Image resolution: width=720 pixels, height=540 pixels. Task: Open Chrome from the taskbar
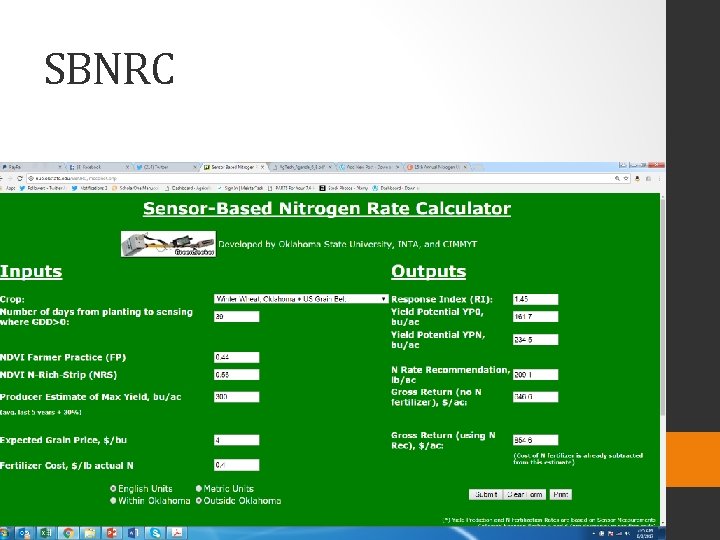(68, 533)
